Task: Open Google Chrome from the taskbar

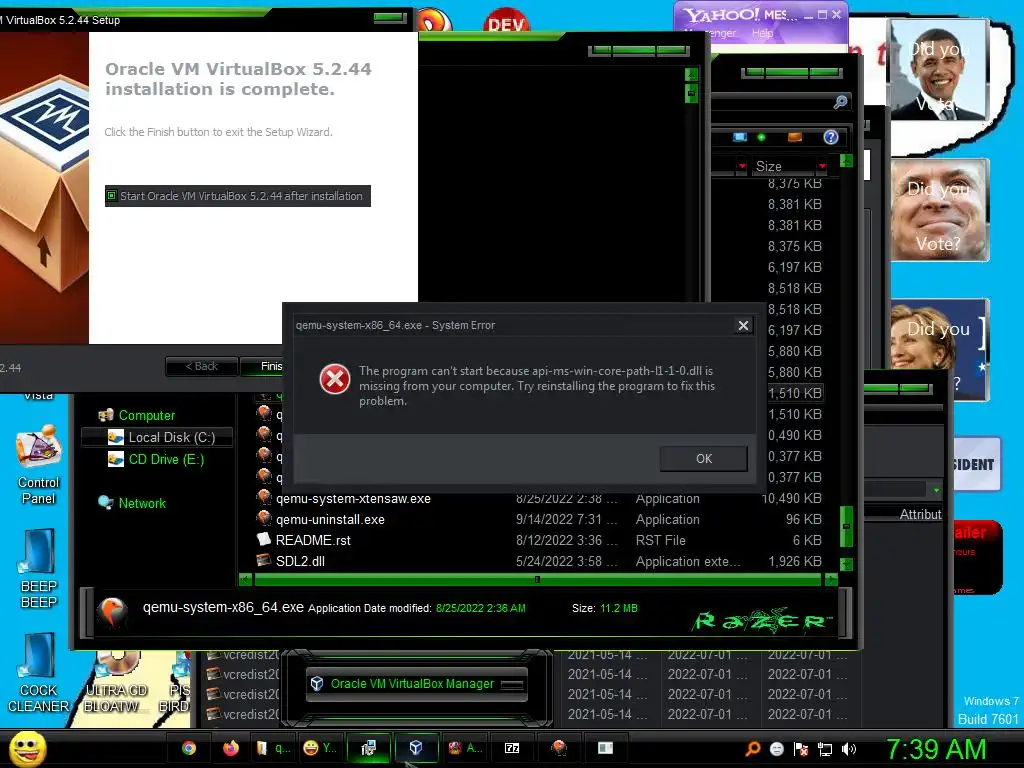Action: coord(189,748)
